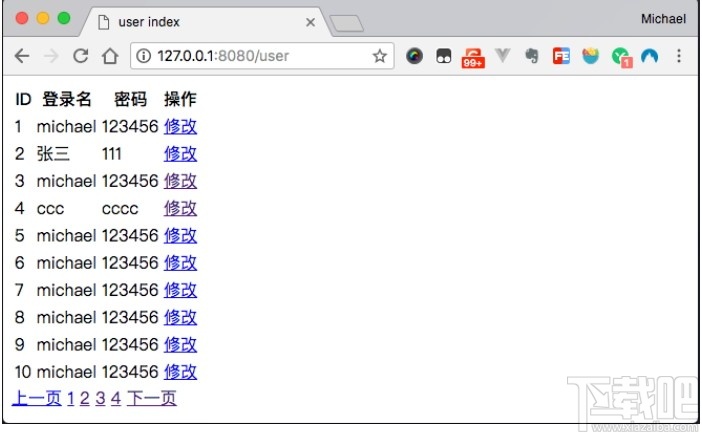Click the blue bowl-shaped extension icon

pos(591,56)
